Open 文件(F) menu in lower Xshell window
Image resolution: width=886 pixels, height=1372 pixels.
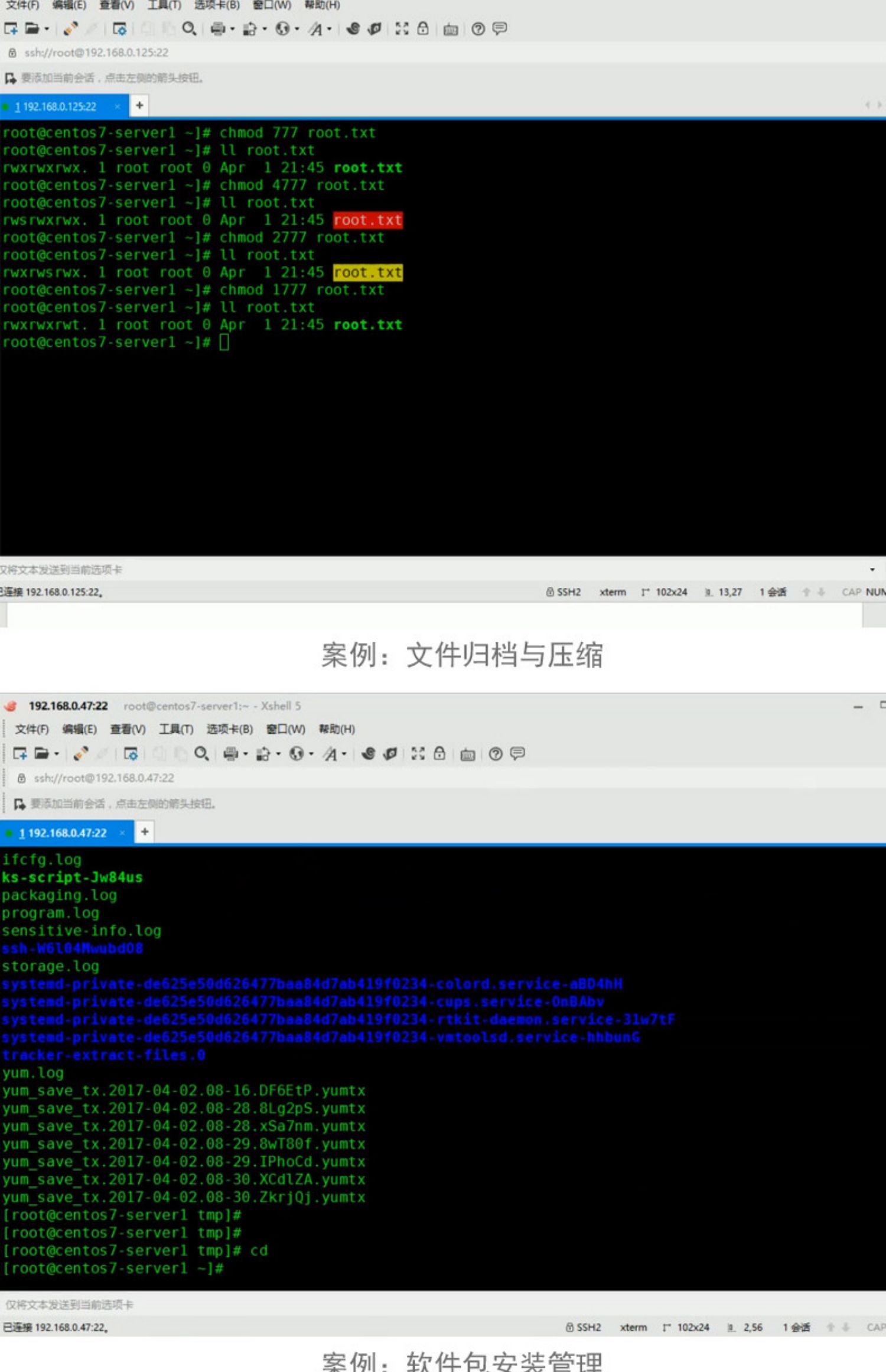tap(32, 729)
